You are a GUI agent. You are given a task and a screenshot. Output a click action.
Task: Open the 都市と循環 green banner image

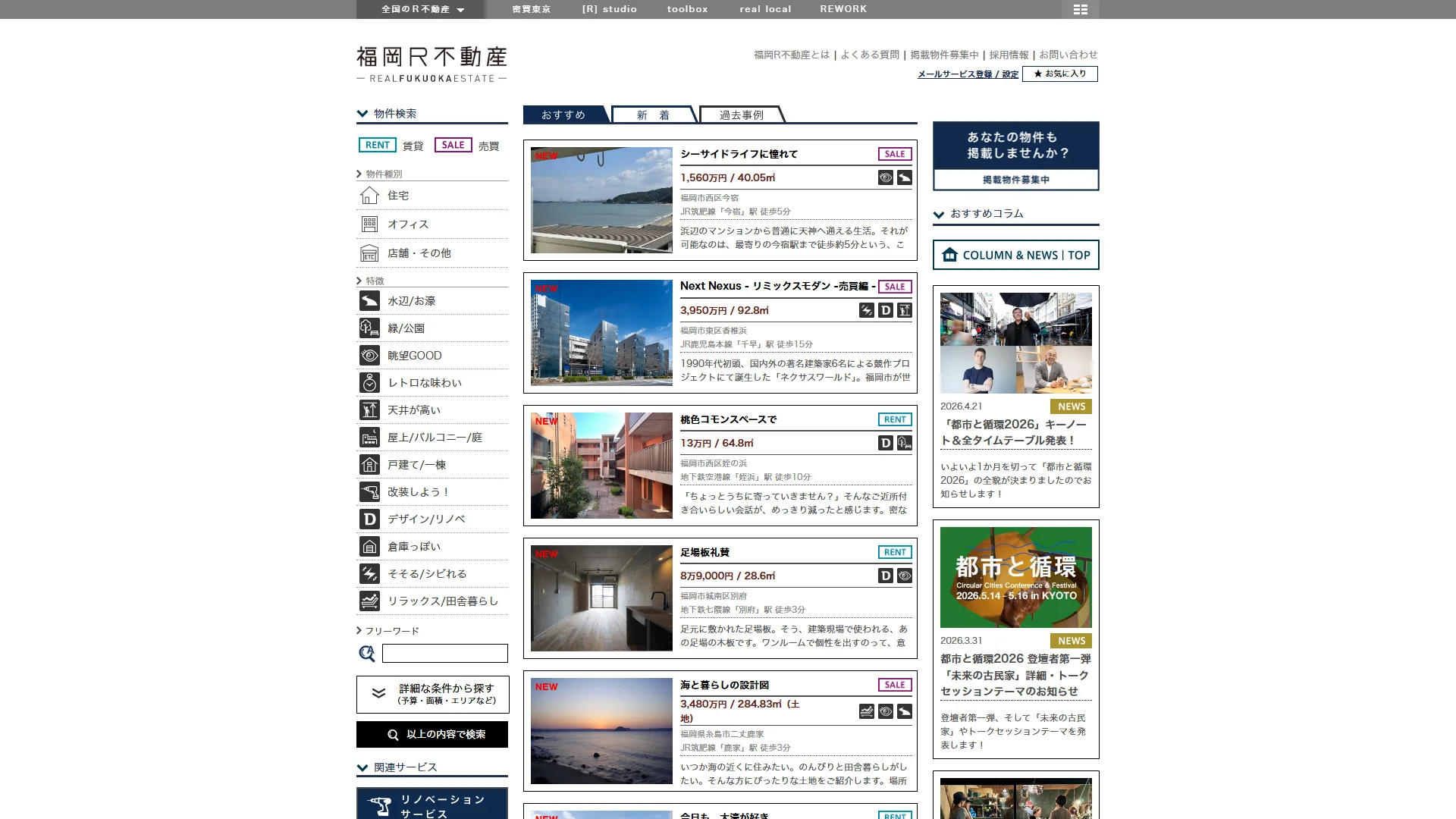(1016, 577)
